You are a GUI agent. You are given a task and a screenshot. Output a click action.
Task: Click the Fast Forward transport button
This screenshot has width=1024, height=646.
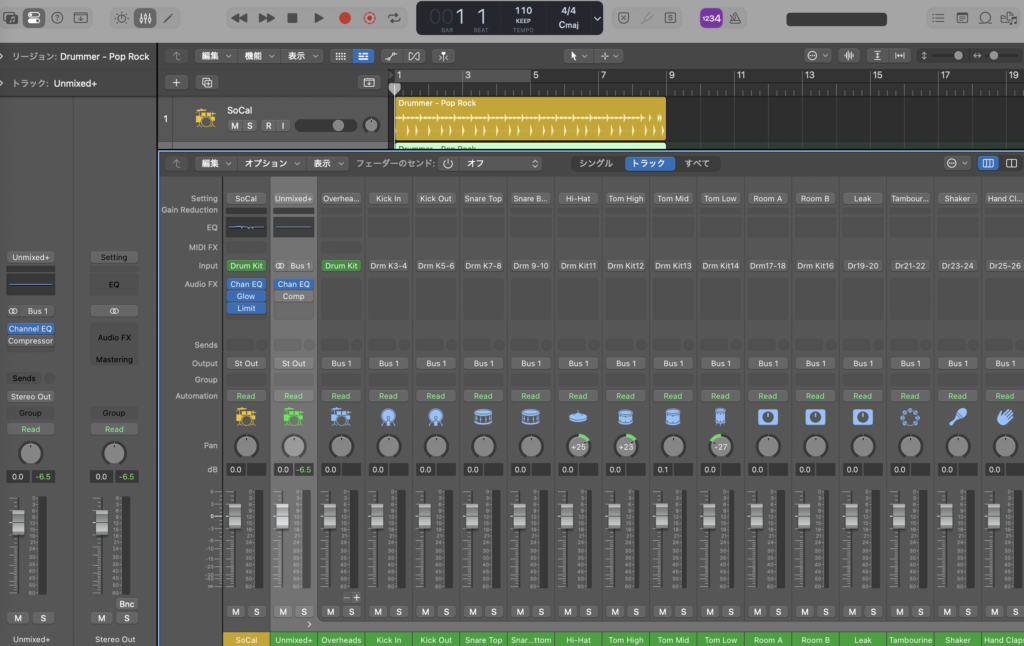266,18
